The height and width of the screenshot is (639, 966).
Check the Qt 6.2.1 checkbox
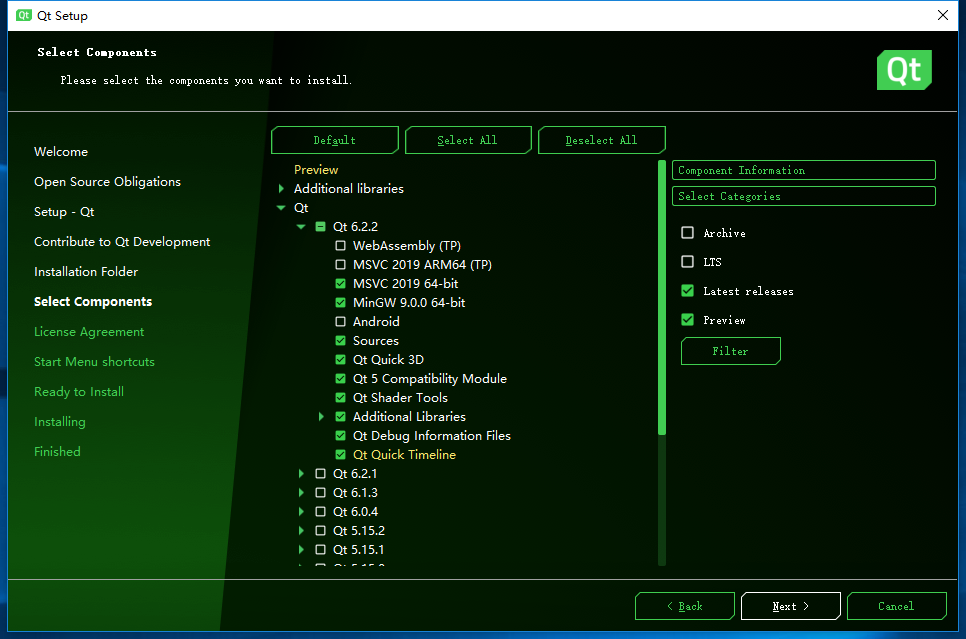pos(320,474)
